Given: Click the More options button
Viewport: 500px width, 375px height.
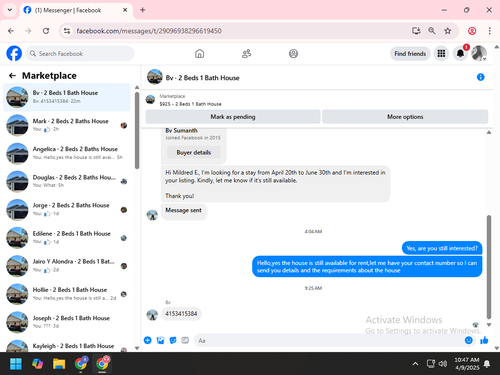Looking at the screenshot, I should 405,117.
